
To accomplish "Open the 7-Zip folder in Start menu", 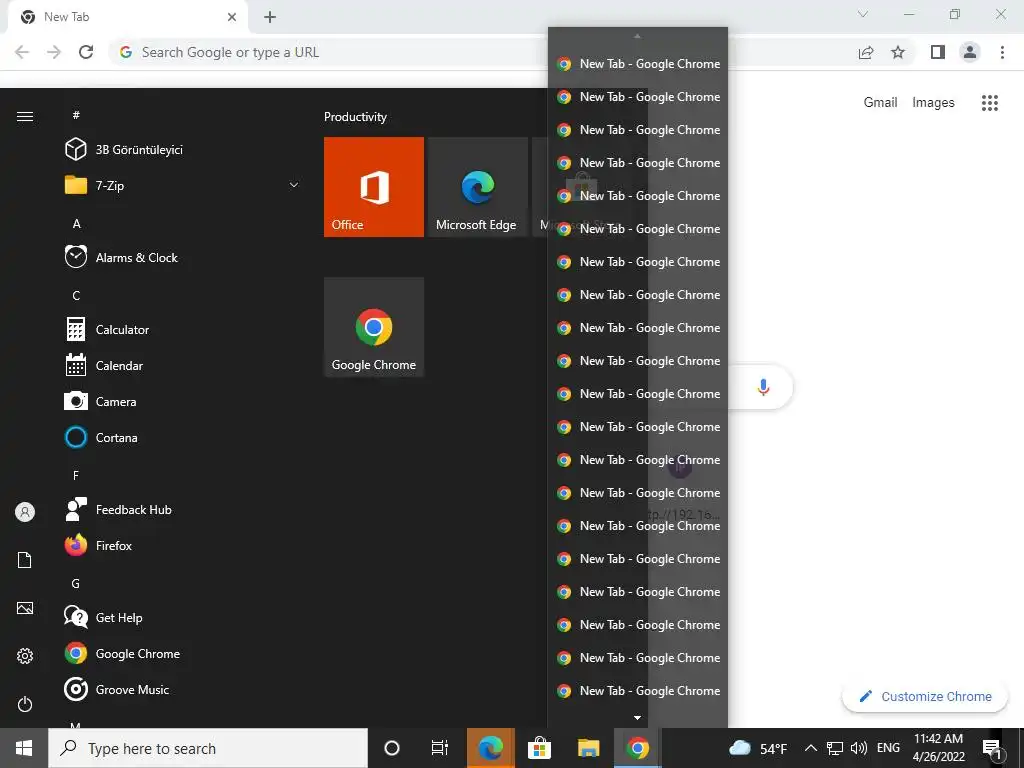I will click(182, 185).
